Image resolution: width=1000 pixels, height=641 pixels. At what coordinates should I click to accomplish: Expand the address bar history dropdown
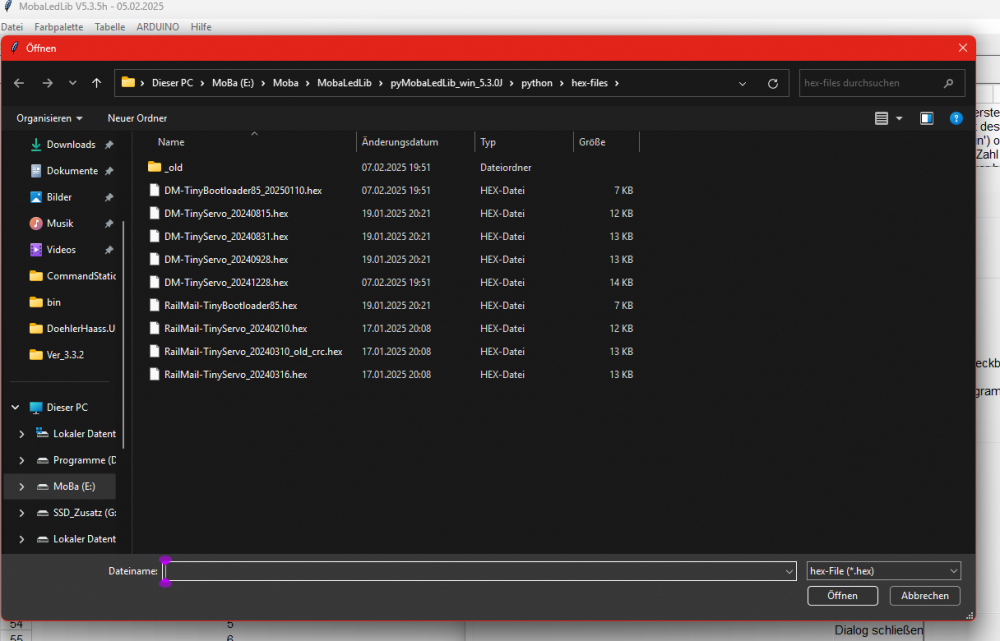click(742, 84)
